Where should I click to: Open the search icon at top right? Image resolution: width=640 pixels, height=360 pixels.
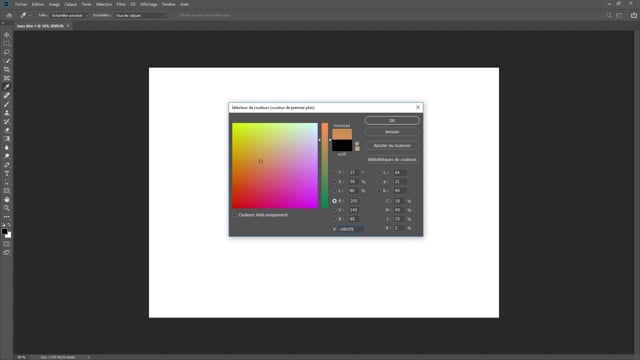point(609,16)
